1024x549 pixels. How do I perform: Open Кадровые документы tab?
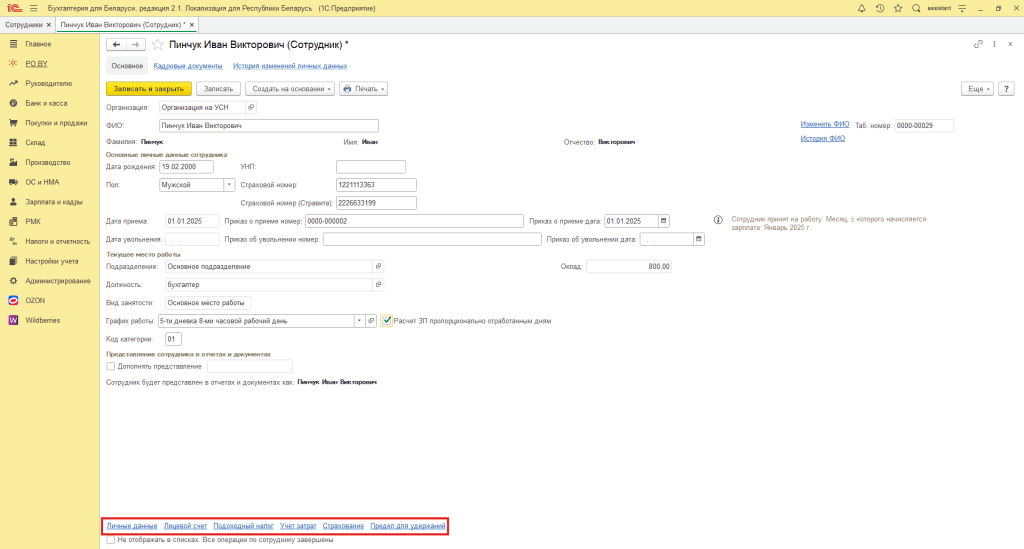click(x=187, y=66)
